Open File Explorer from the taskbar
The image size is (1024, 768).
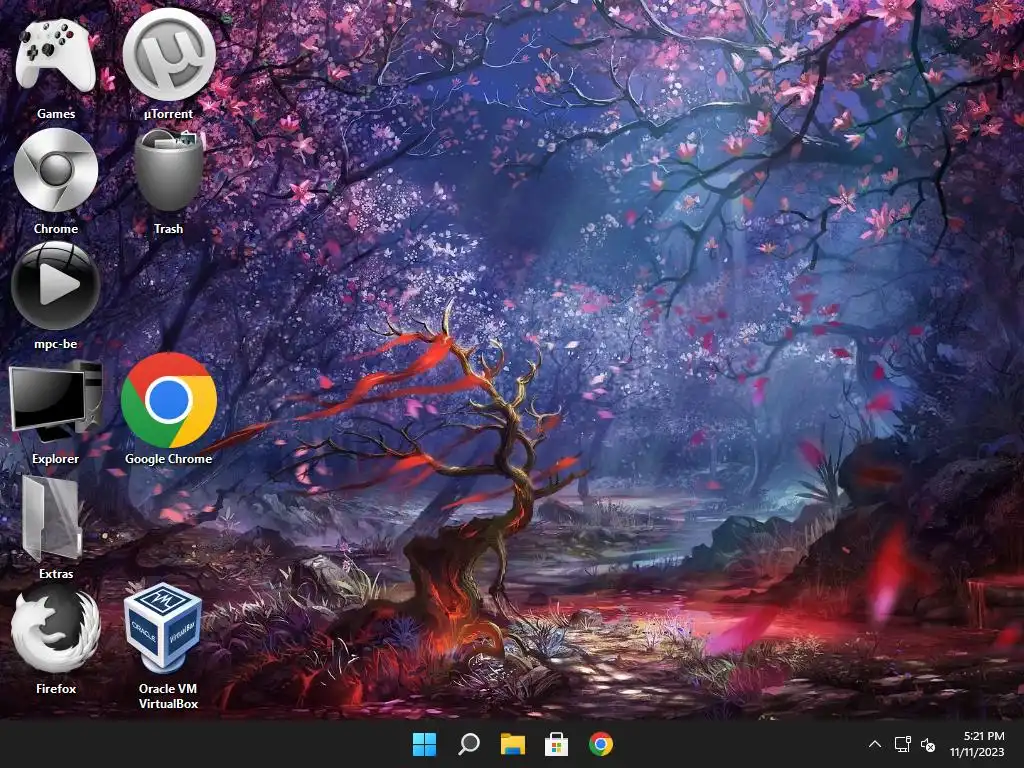[513, 744]
